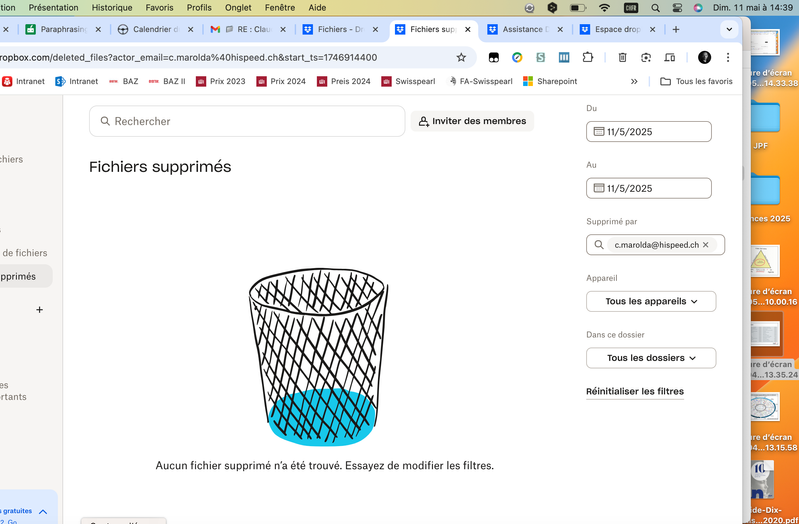Open the Historique menu
The width and height of the screenshot is (799, 524).
[111, 7]
